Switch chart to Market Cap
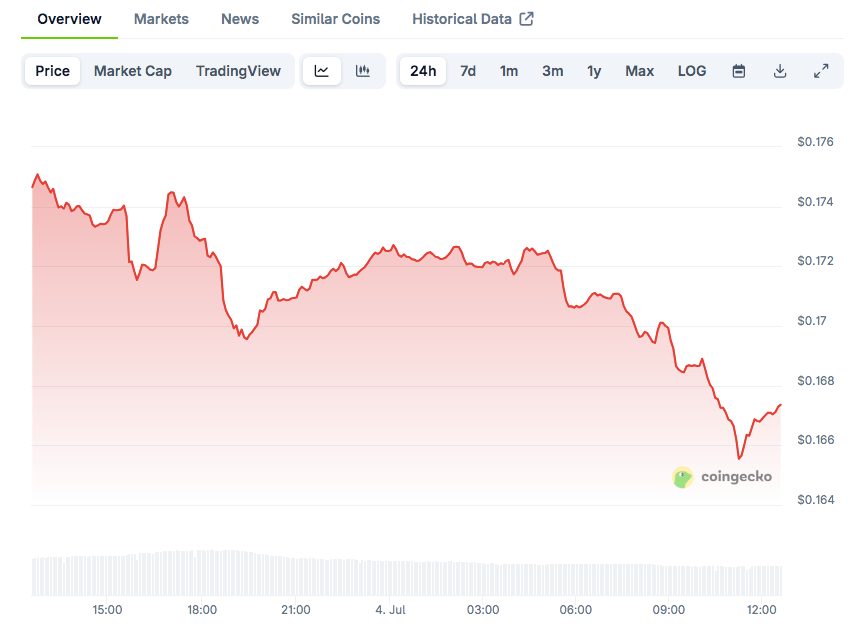Image resolution: width=853 pixels, height=639 pixels. pyautogui.click(x=133, y=71)
